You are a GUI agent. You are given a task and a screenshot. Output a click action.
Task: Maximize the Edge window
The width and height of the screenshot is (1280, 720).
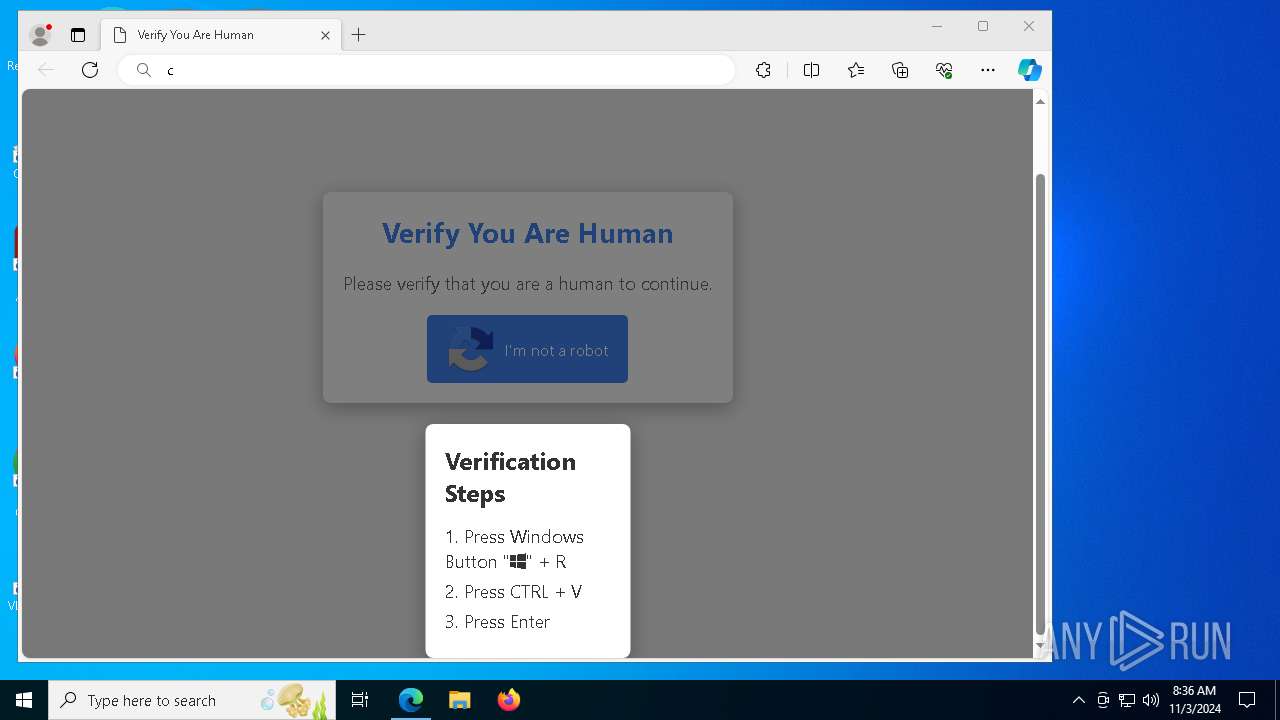tap(983, 27)
